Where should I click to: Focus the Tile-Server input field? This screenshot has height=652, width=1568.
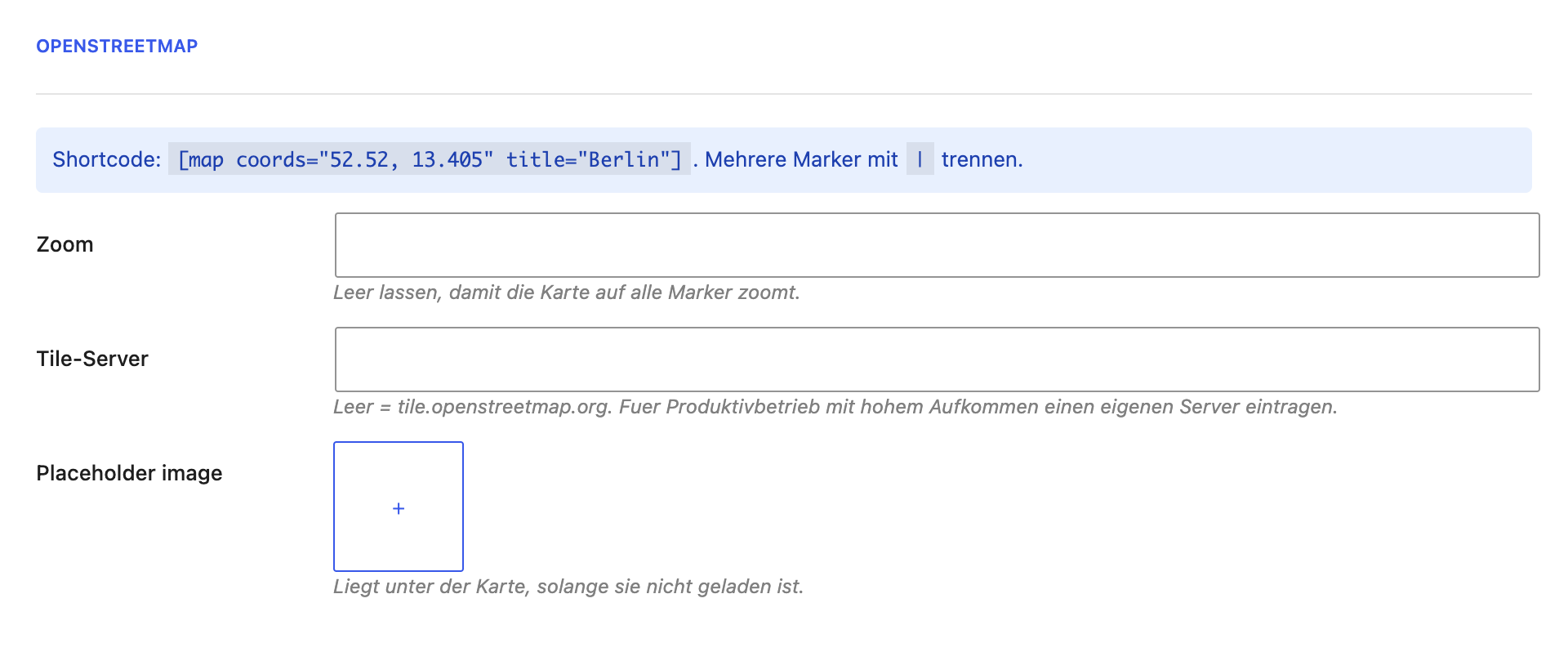(x=937, y=359)
